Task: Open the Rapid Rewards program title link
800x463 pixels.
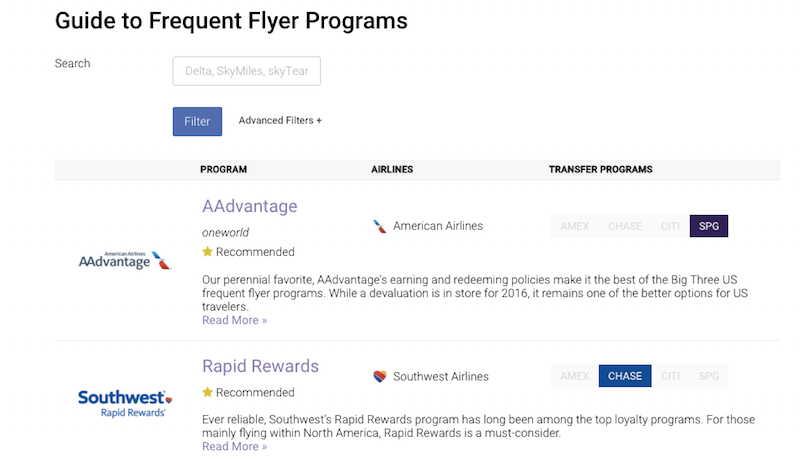Action: click(x=260, y=366)
